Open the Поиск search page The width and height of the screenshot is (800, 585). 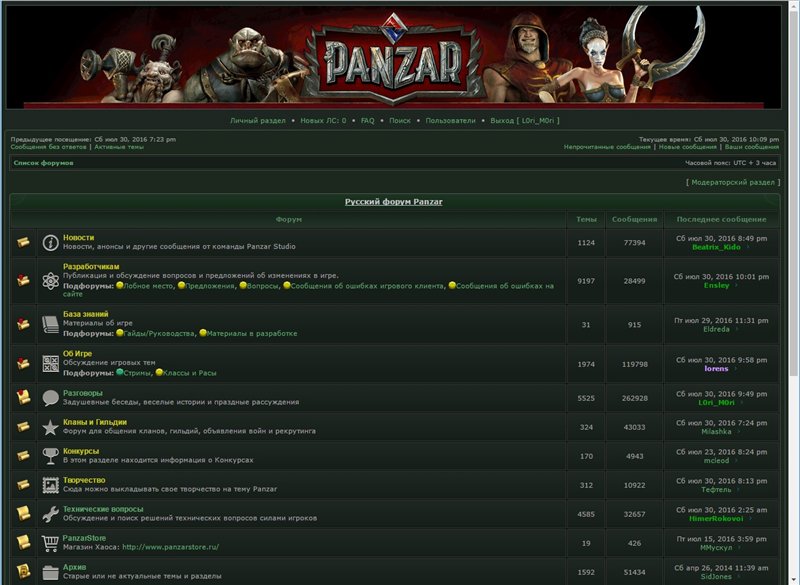[x=399, y=121]
